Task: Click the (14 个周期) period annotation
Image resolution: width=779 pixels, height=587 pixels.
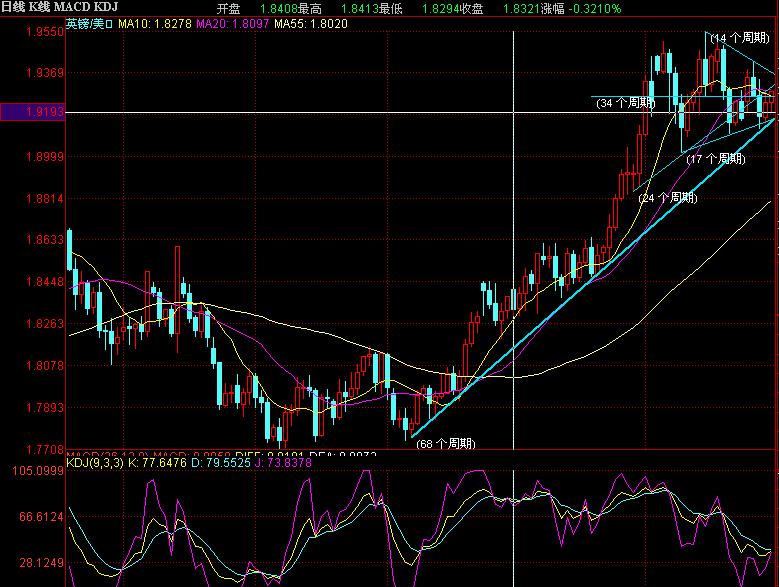Action: [739, 37]
